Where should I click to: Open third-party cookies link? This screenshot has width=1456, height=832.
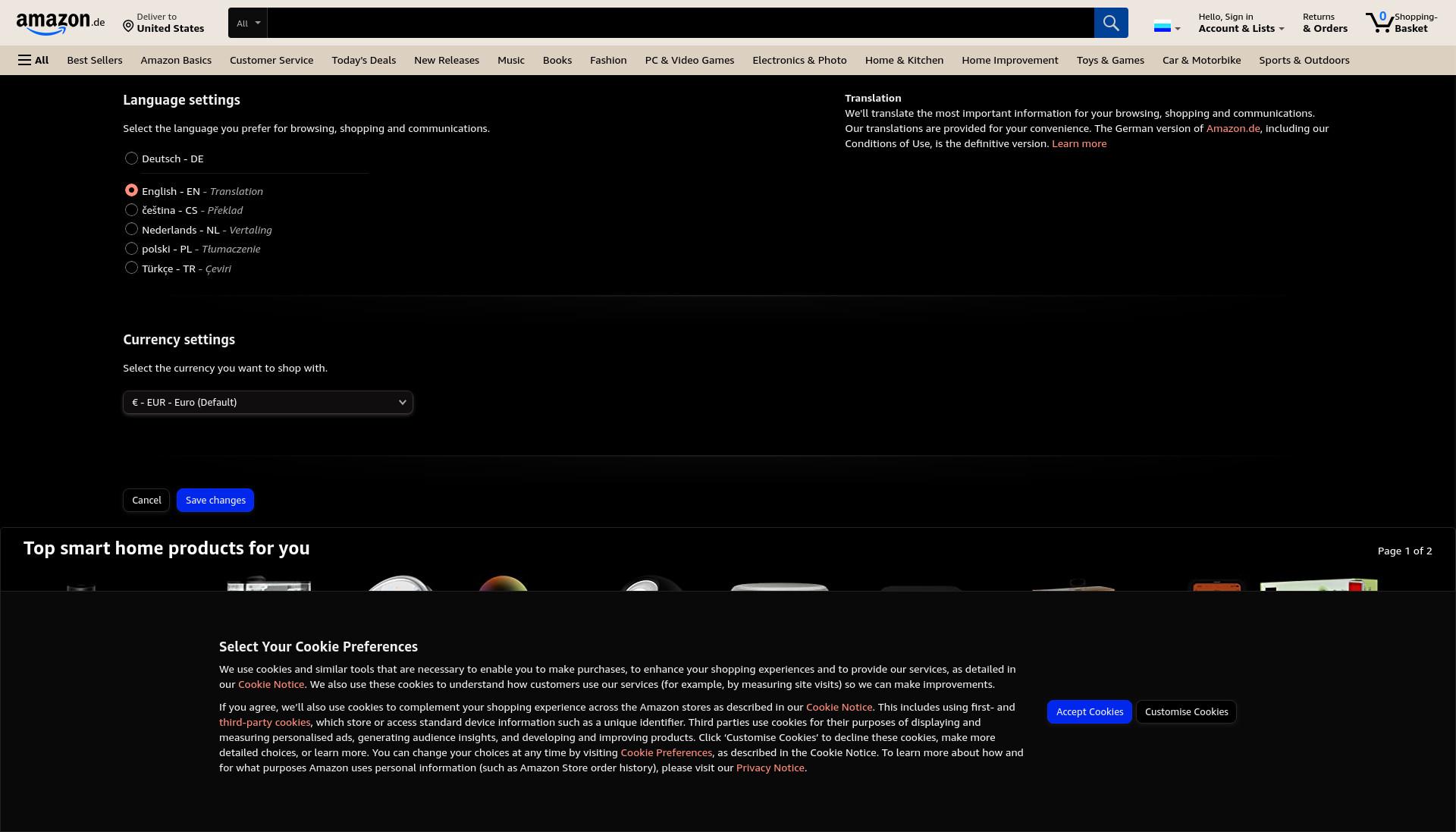(265, 722)
